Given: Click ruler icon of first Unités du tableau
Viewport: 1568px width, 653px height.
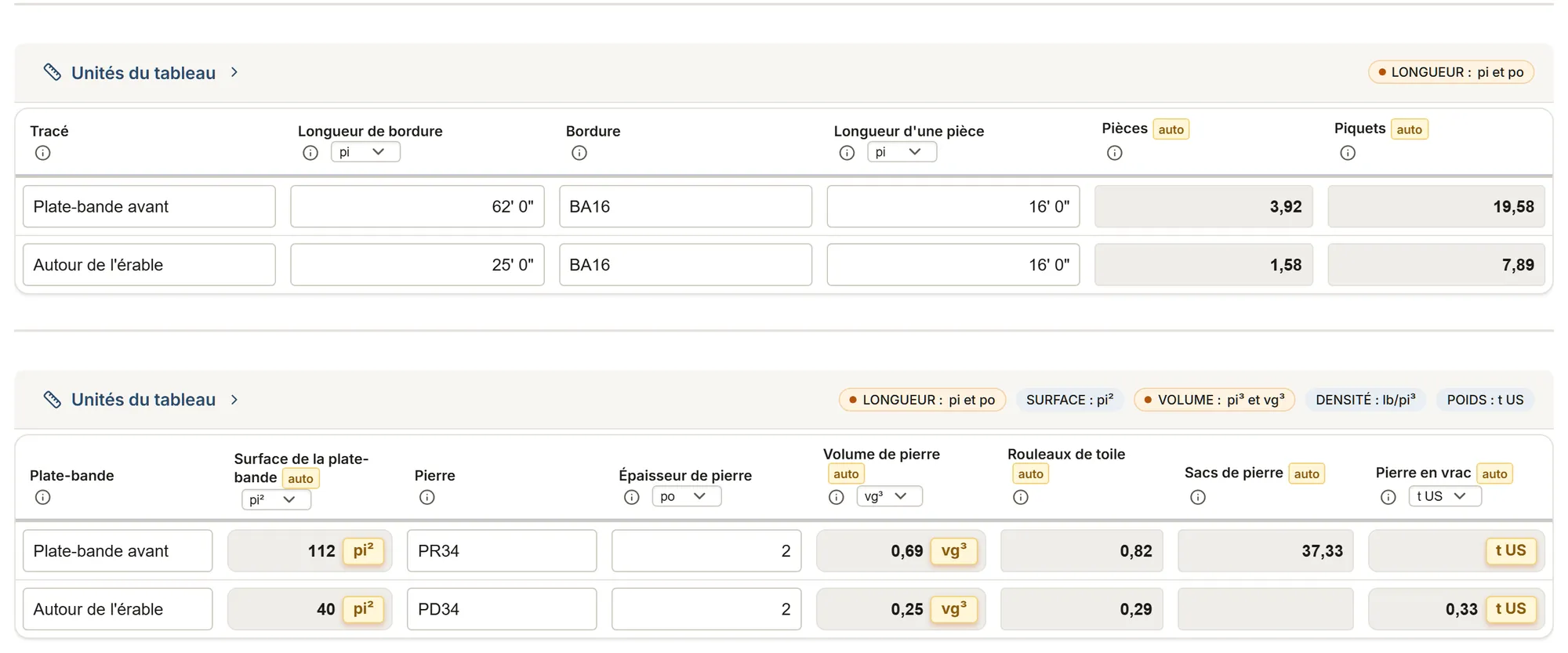Looking at the screenshot, I should tap(53, 72).
